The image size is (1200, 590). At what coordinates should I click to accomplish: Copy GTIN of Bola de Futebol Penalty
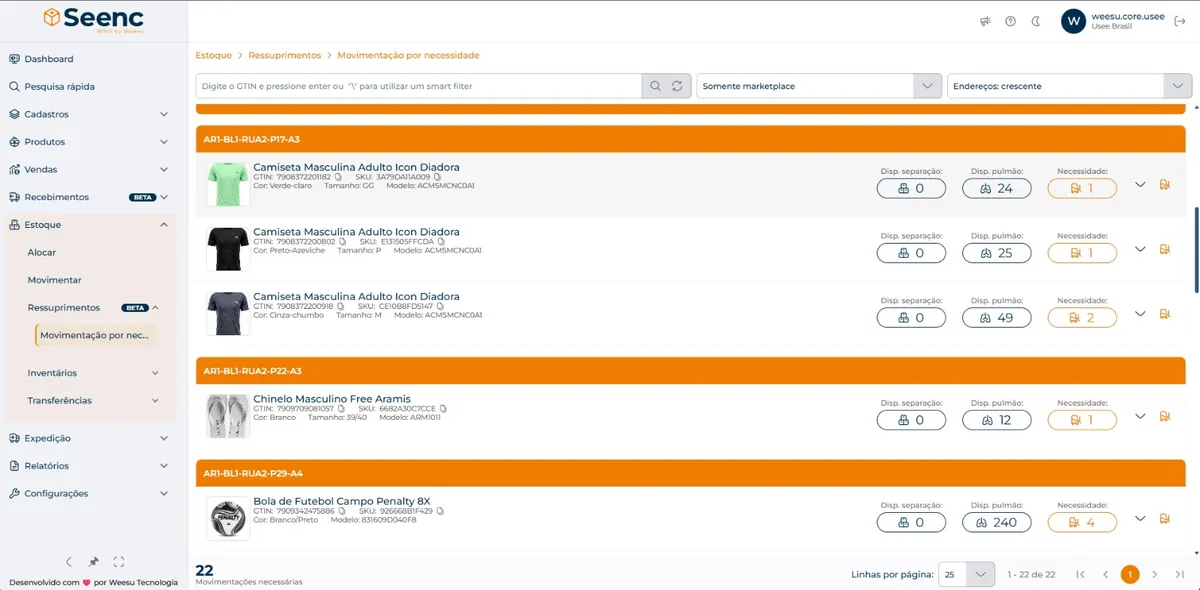tap(342, 510)
